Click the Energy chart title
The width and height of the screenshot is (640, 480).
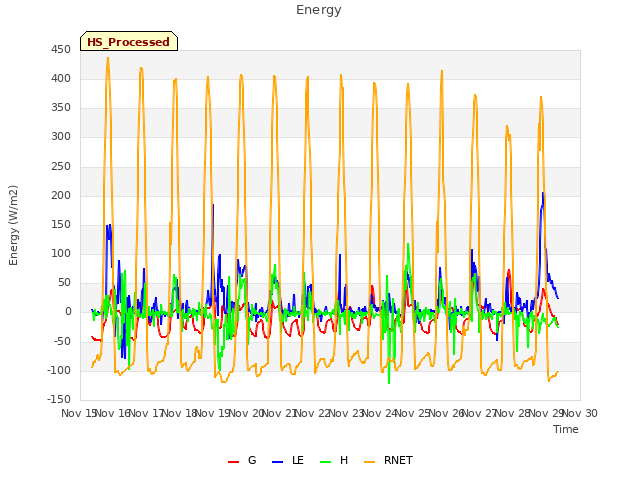319,10
